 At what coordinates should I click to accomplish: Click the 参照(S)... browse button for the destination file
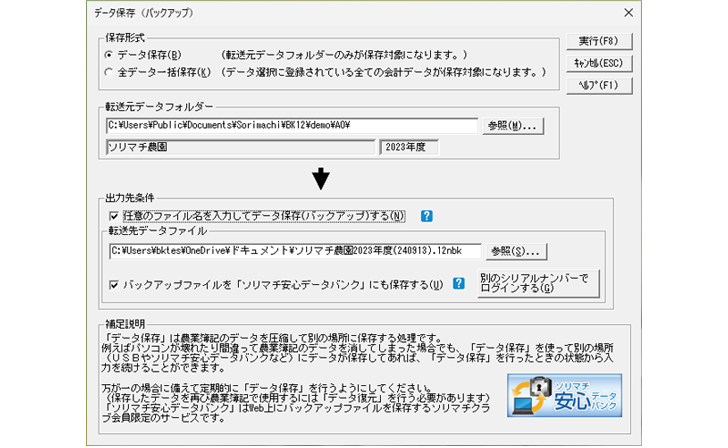click(516, 251)
